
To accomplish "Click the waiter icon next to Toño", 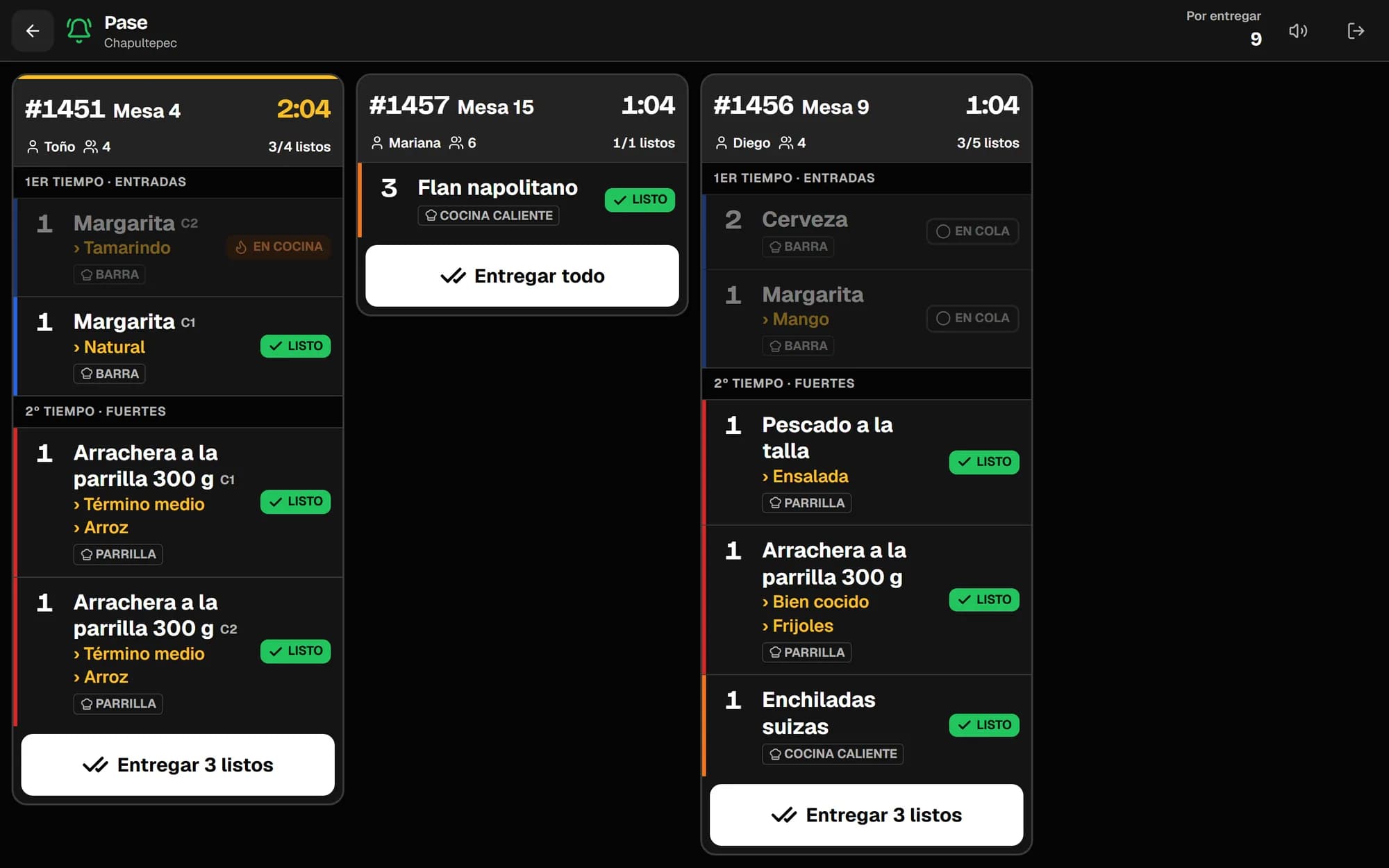I will click(x=33, y=147).
